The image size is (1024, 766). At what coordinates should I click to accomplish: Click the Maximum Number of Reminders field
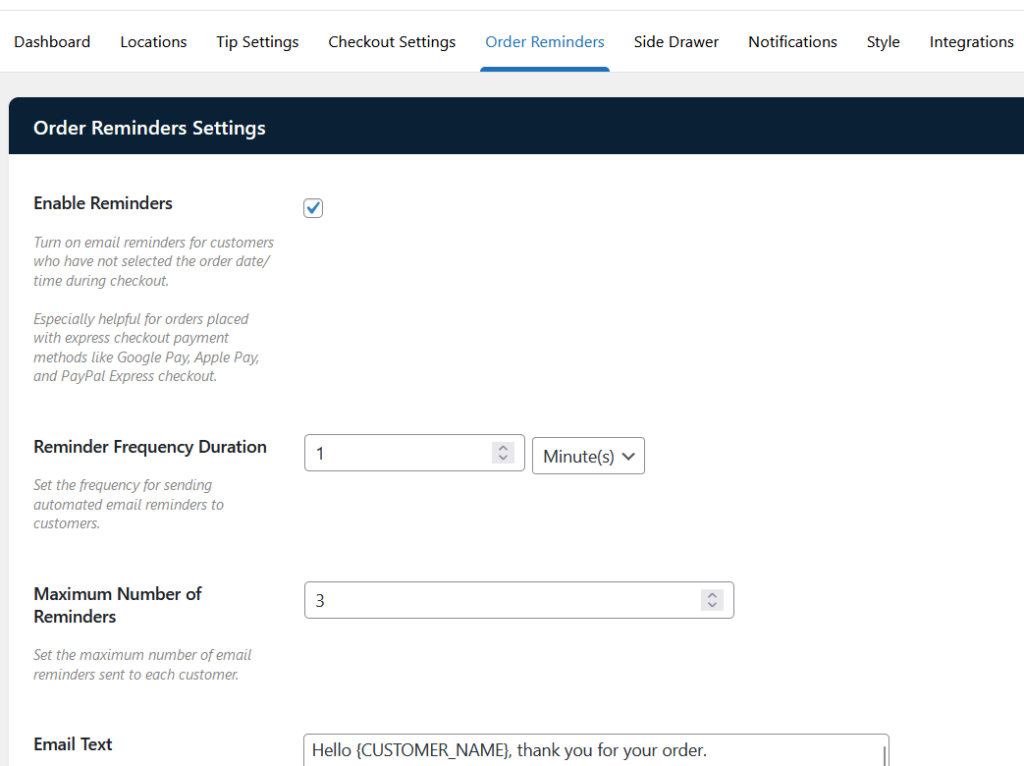(500, 600)
